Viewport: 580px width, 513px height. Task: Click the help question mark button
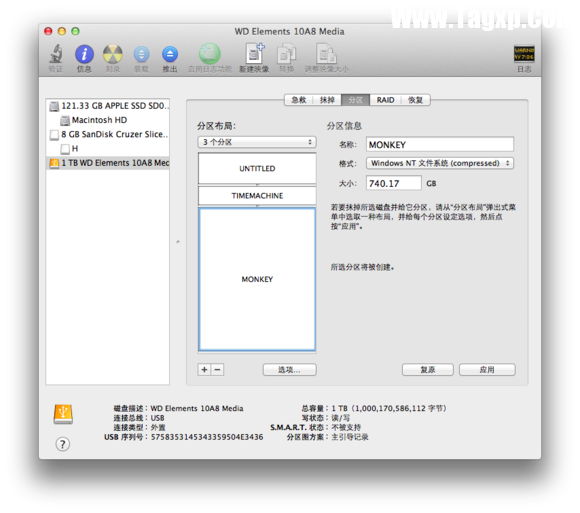pyautogui.click(x=63, y=444)
